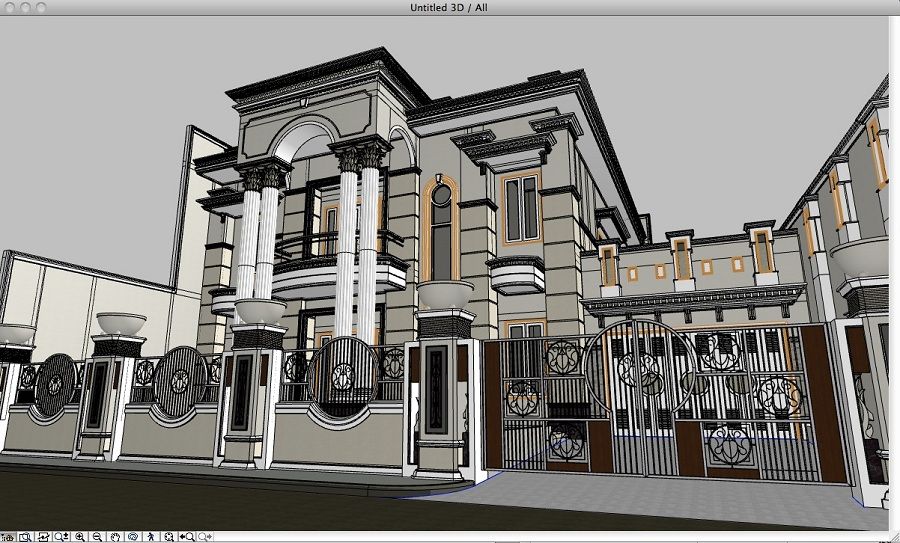This screenshot has height=543, width=900.
Task: Click the next zoom arrow icon
Action: [205, 537]
